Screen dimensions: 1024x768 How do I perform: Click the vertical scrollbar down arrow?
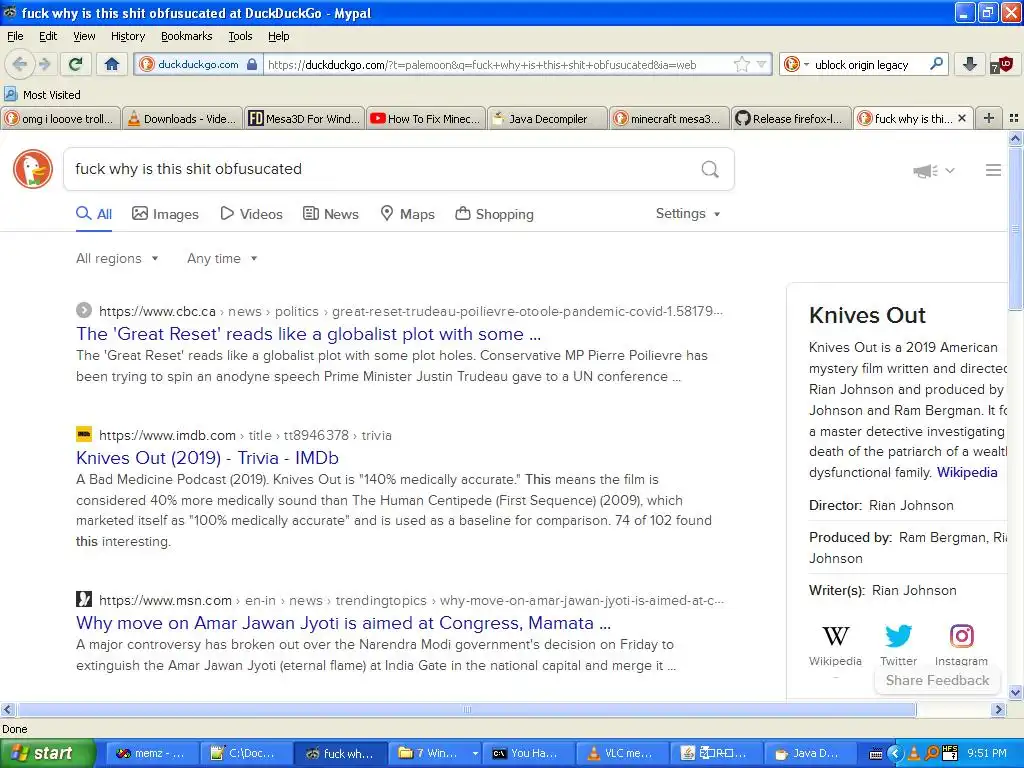click(x=1016, y=693)
